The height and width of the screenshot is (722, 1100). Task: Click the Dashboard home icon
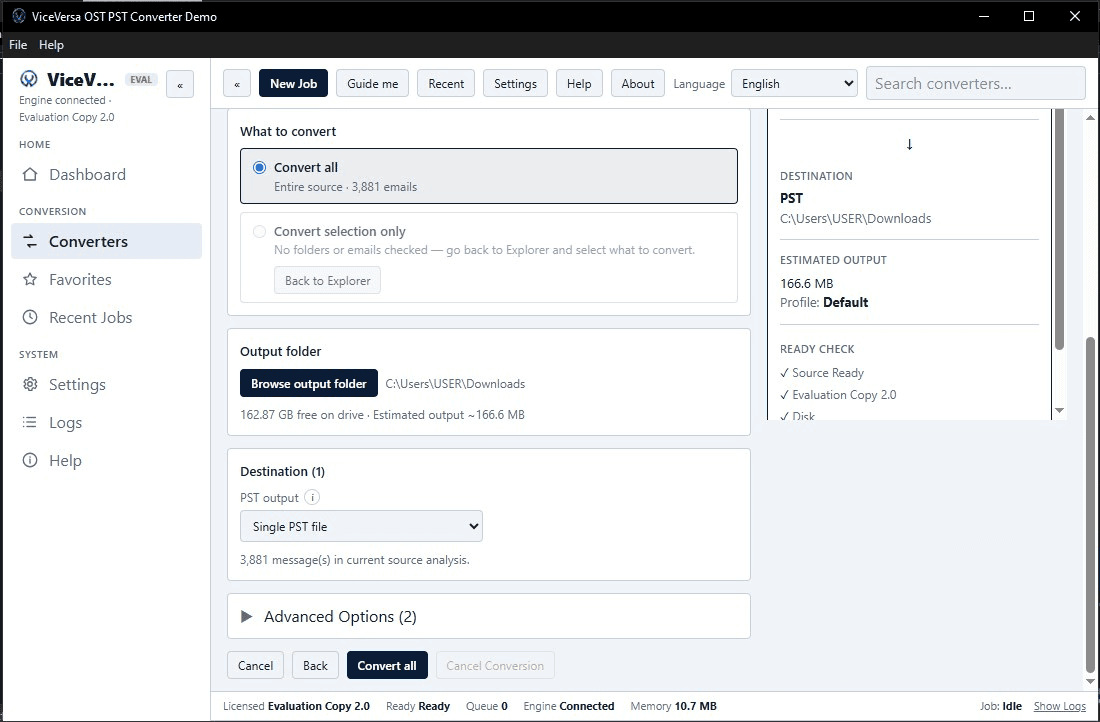30,174
